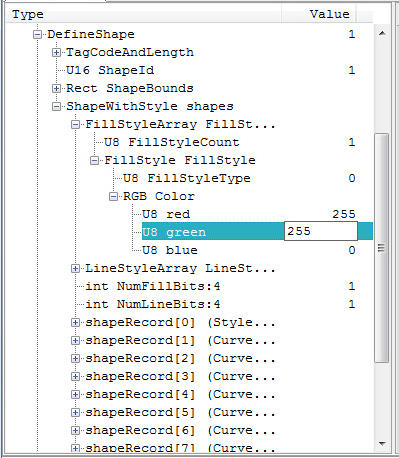Expand the TagCodeAndLength node
The width and height of the screenshot is (399, 458).
tap(56, 52)
